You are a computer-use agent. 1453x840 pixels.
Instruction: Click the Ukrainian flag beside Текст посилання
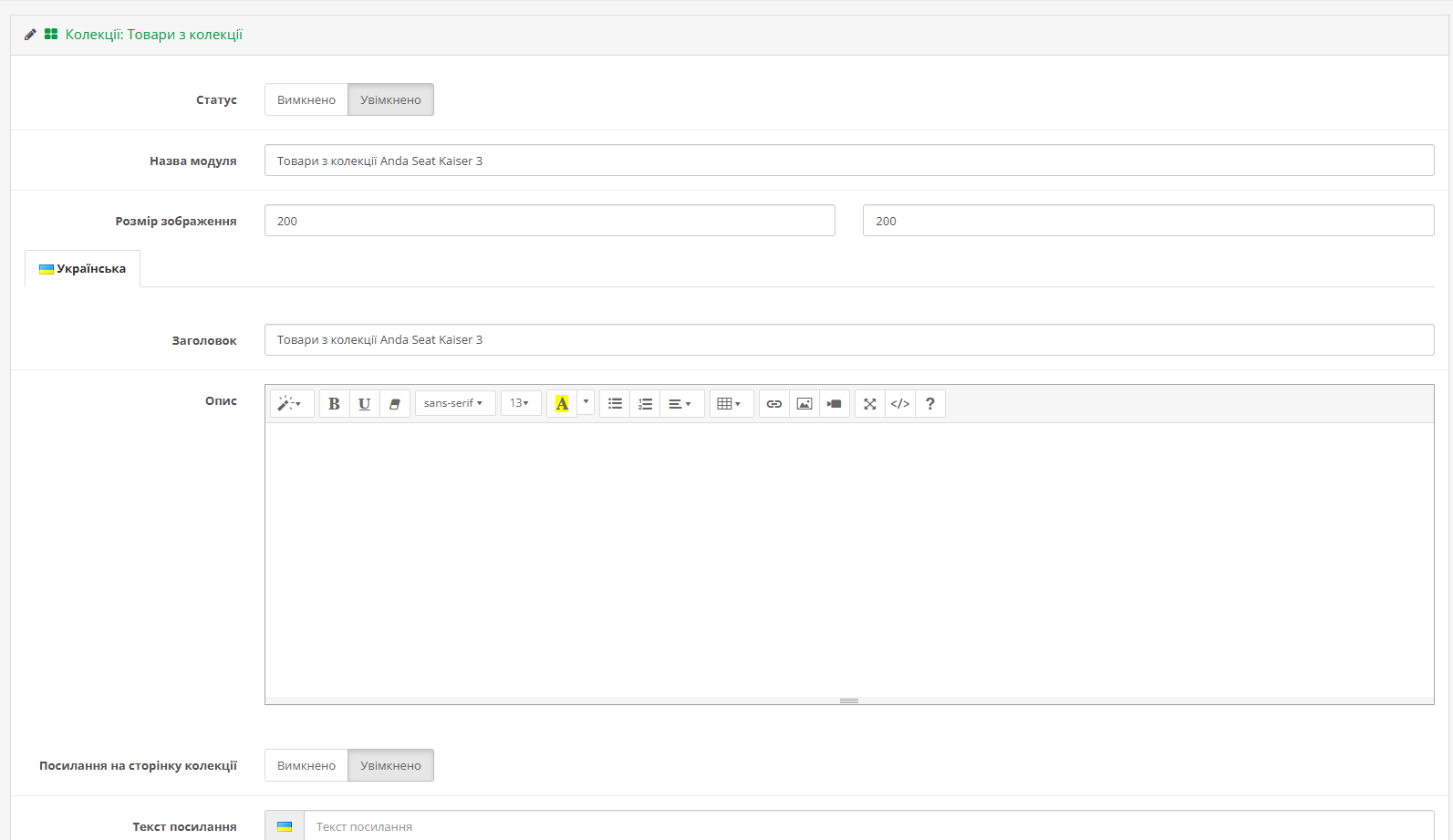[x=285, y=826]
